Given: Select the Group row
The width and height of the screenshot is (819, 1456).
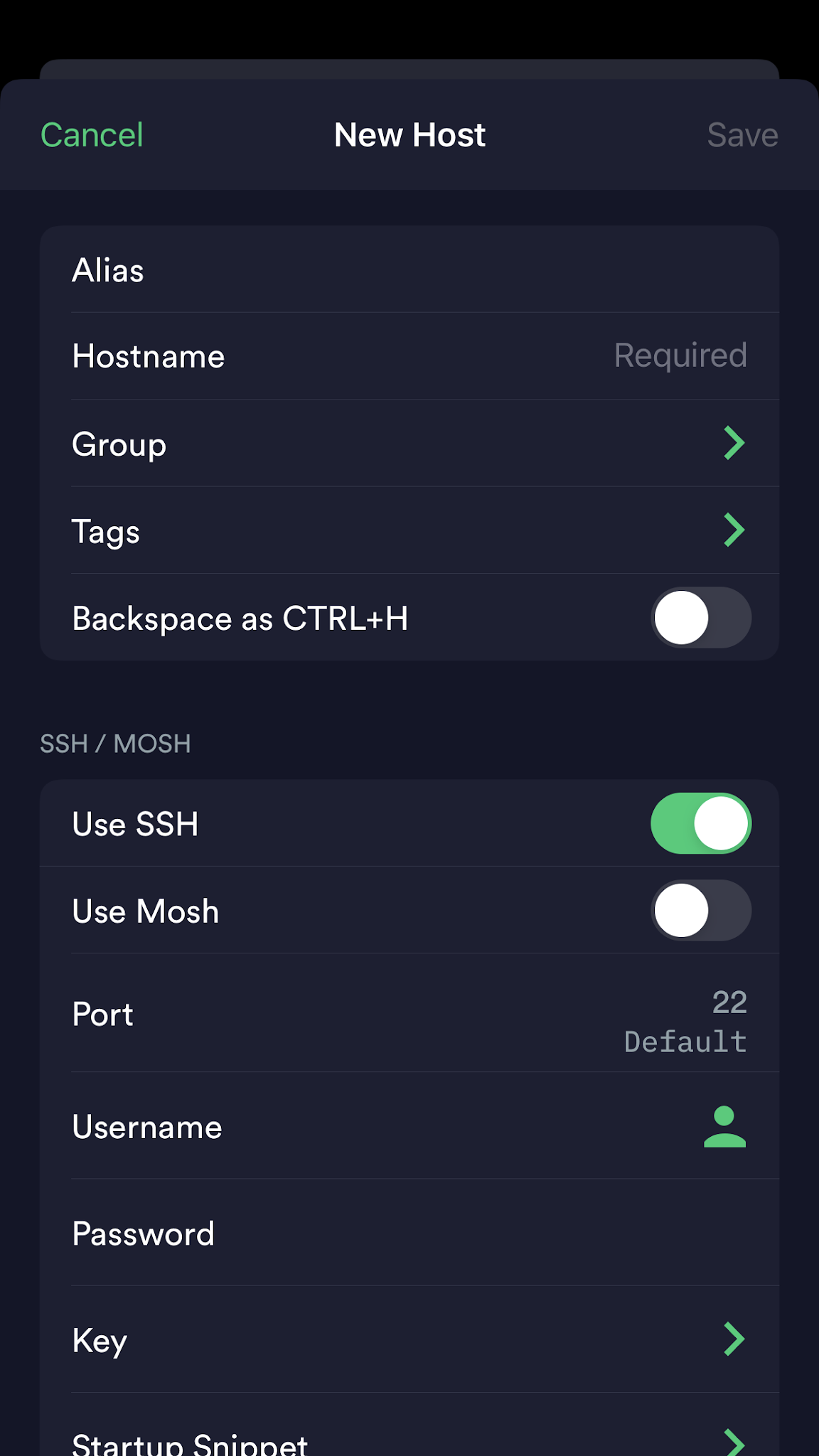Looking at the screenshot, I should (x=119, y=444).
